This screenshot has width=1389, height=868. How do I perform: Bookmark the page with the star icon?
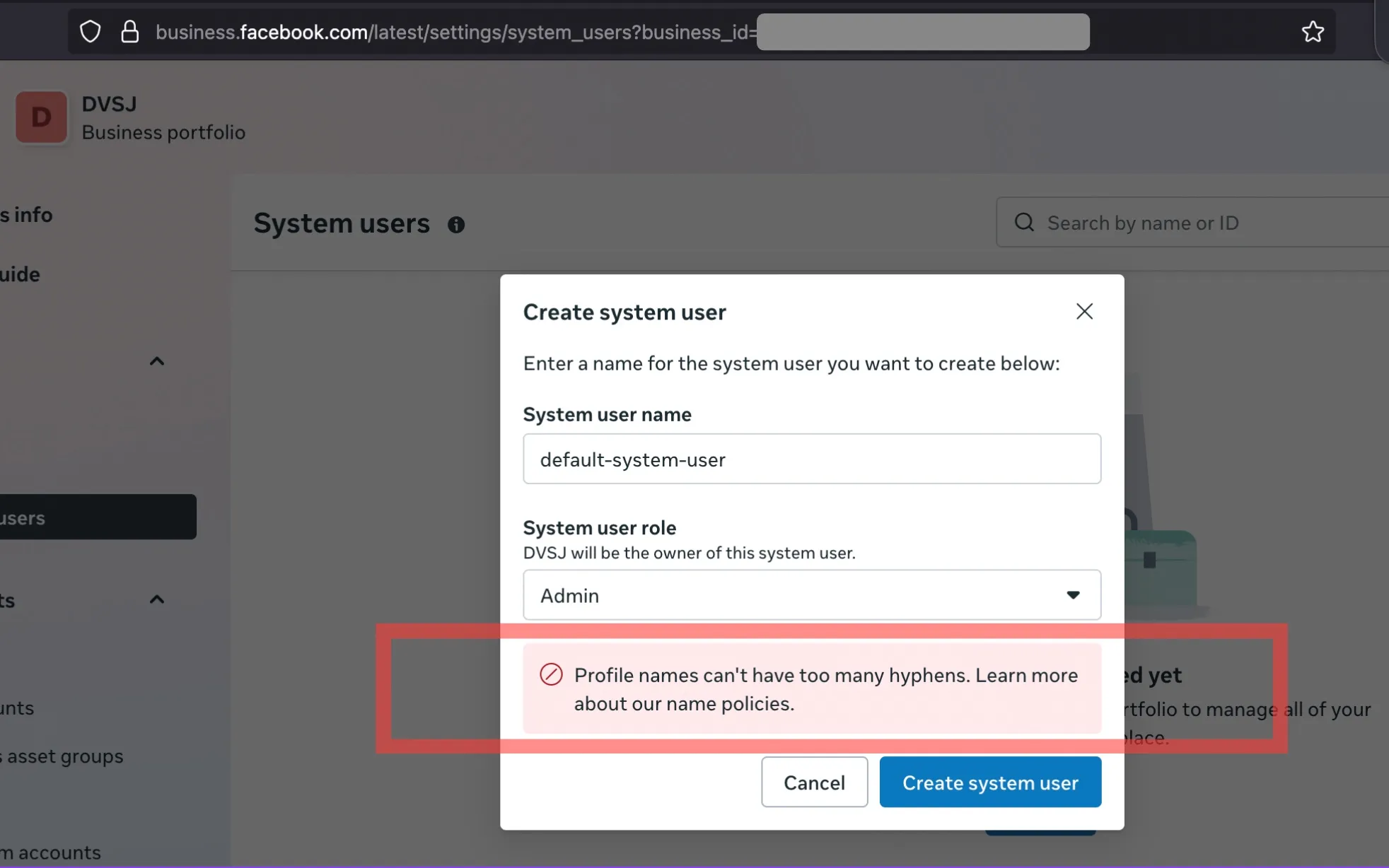point(1313,32)
